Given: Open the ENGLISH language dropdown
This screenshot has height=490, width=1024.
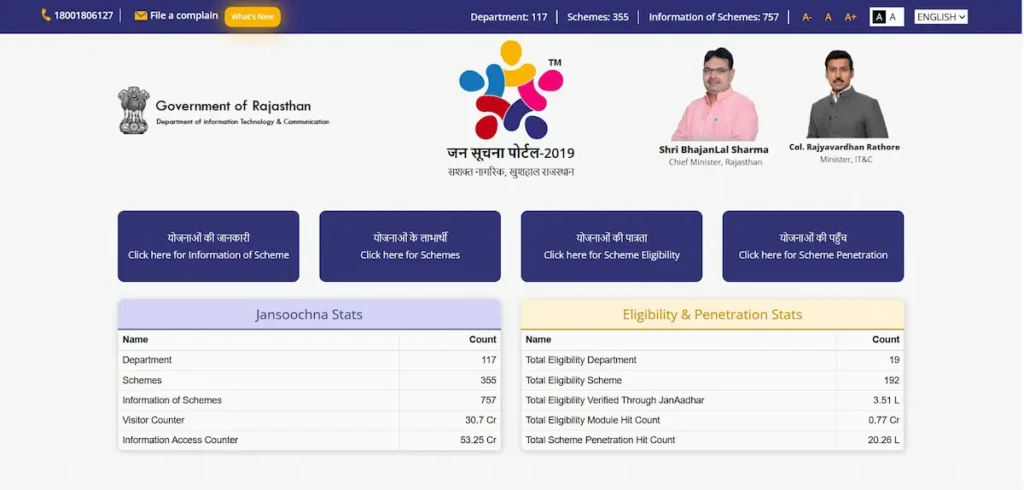Looking at the screenshot, I should click(x=941, y=17).
